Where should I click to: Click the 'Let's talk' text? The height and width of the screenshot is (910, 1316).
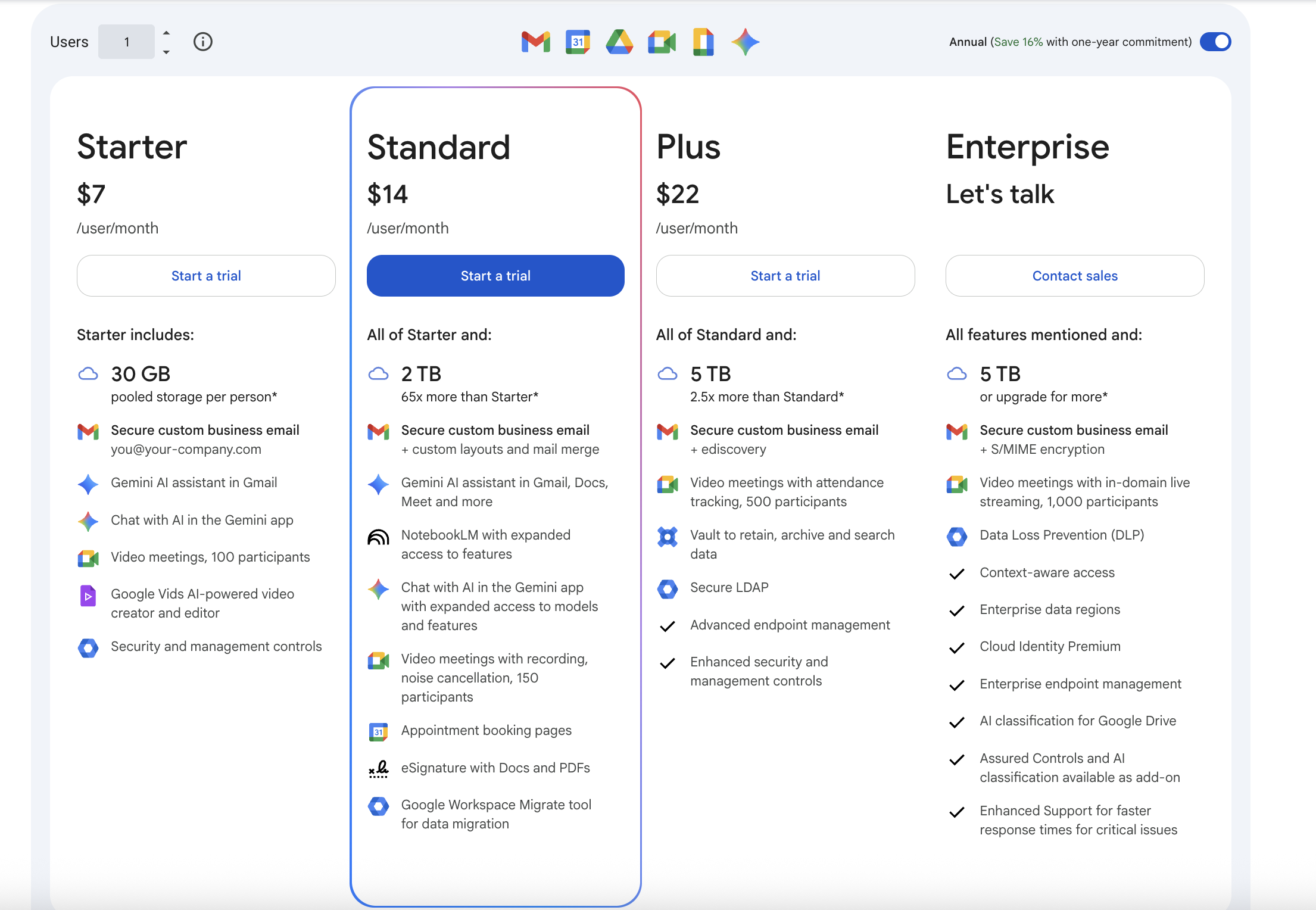[x=1000, y=194]
